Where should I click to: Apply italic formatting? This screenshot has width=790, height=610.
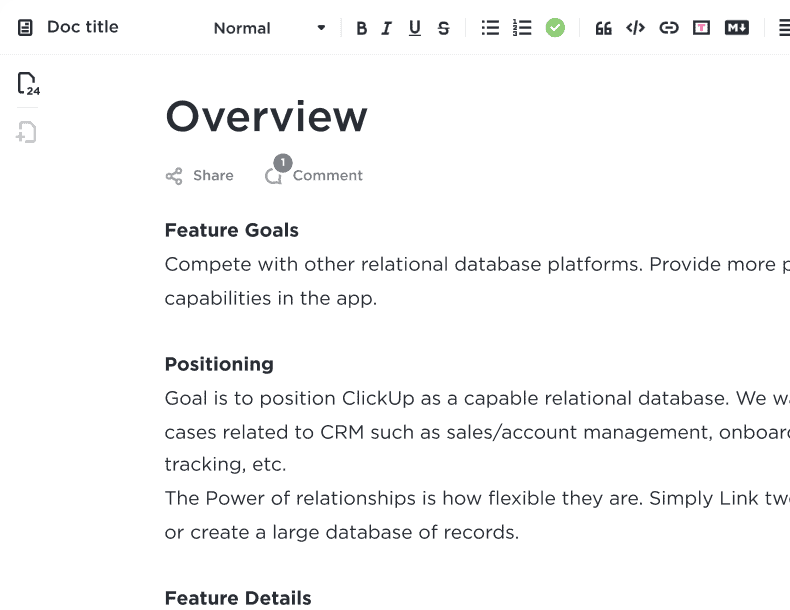point(386,28)
